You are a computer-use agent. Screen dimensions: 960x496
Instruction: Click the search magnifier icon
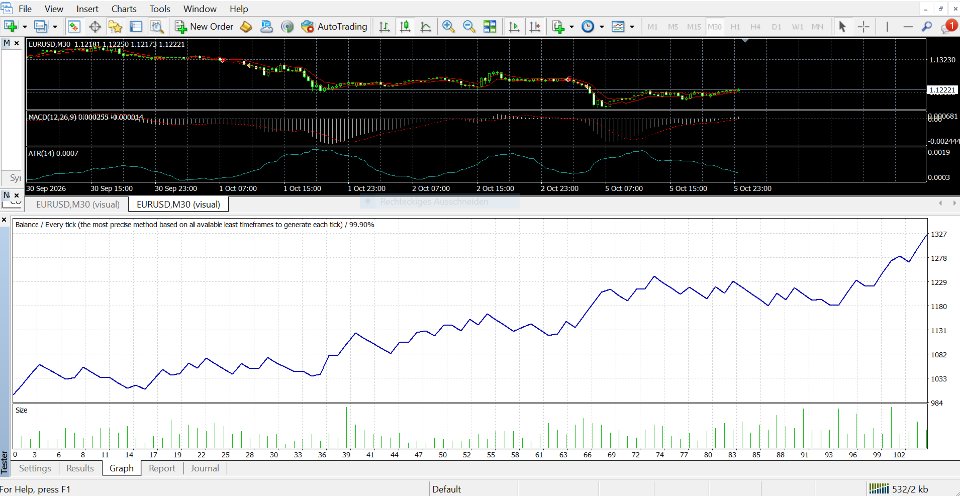(x=928, y=26)
